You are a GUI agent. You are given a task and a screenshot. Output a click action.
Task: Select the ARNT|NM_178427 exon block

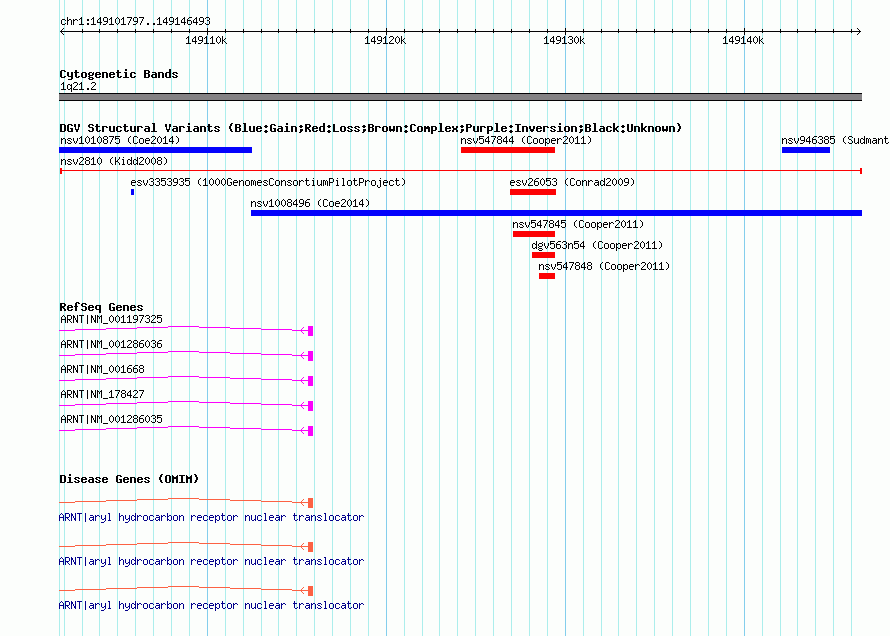coord(310,406)
